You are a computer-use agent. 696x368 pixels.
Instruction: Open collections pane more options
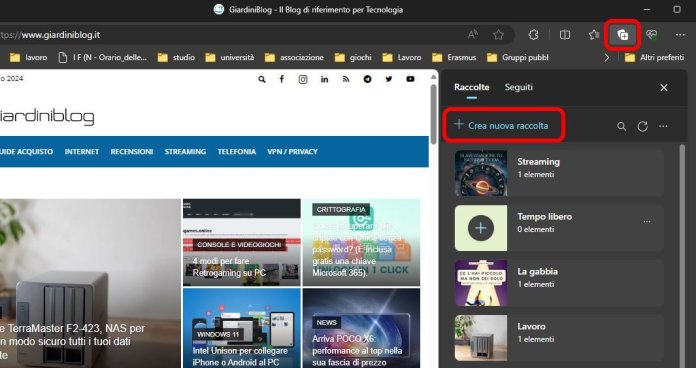click(x=663, y=127)
